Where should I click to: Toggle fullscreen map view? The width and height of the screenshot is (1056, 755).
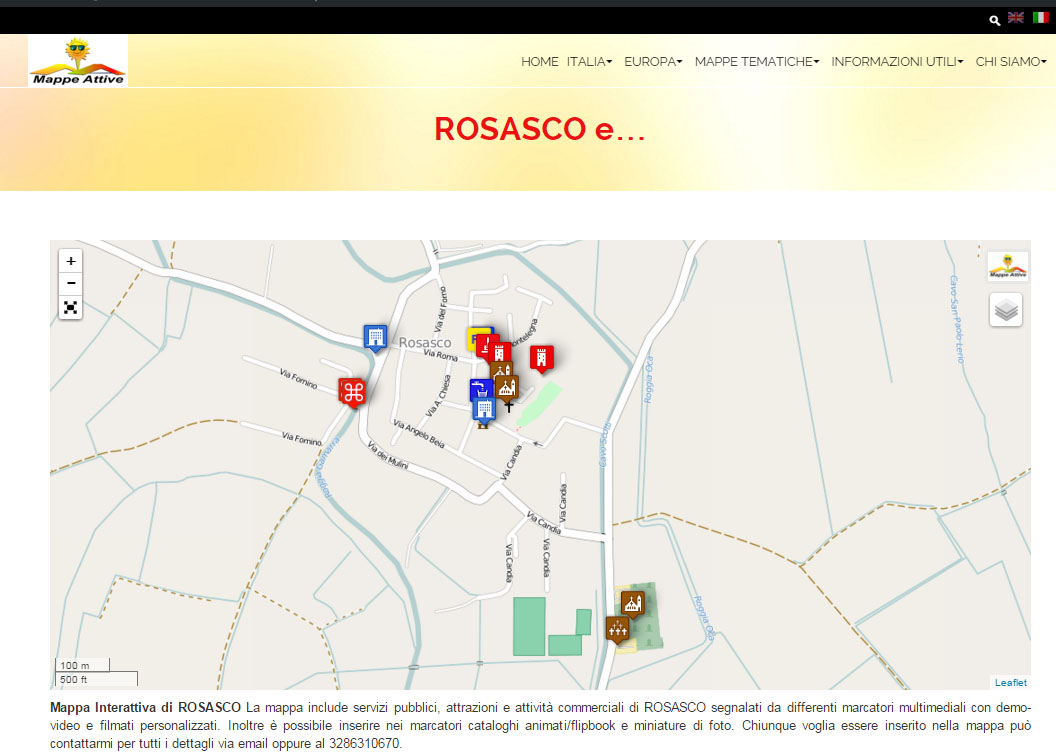(71, 308)
